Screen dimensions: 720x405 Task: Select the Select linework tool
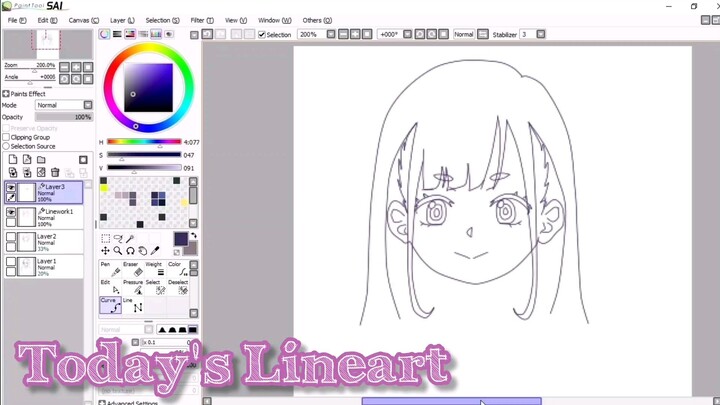coord(155,287)
